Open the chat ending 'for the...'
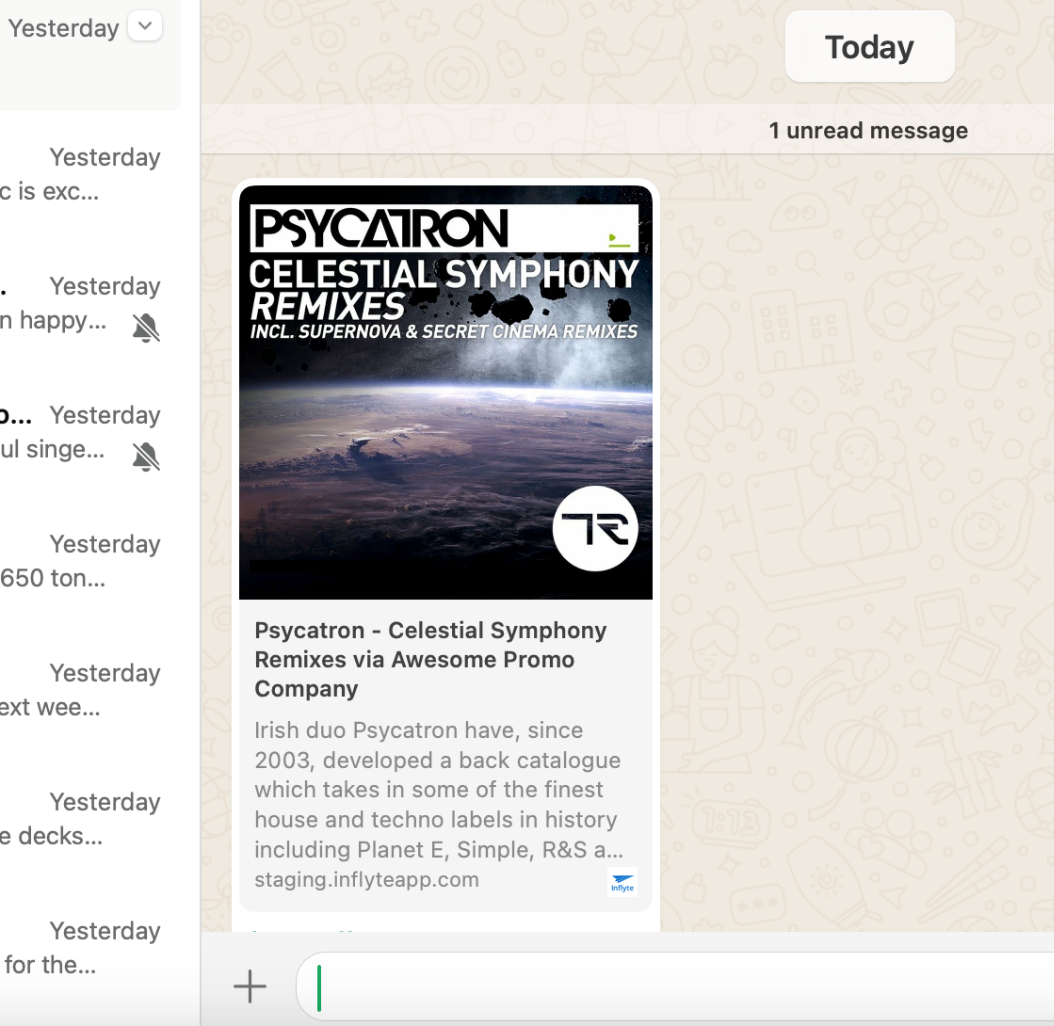 tap(91, 949)
